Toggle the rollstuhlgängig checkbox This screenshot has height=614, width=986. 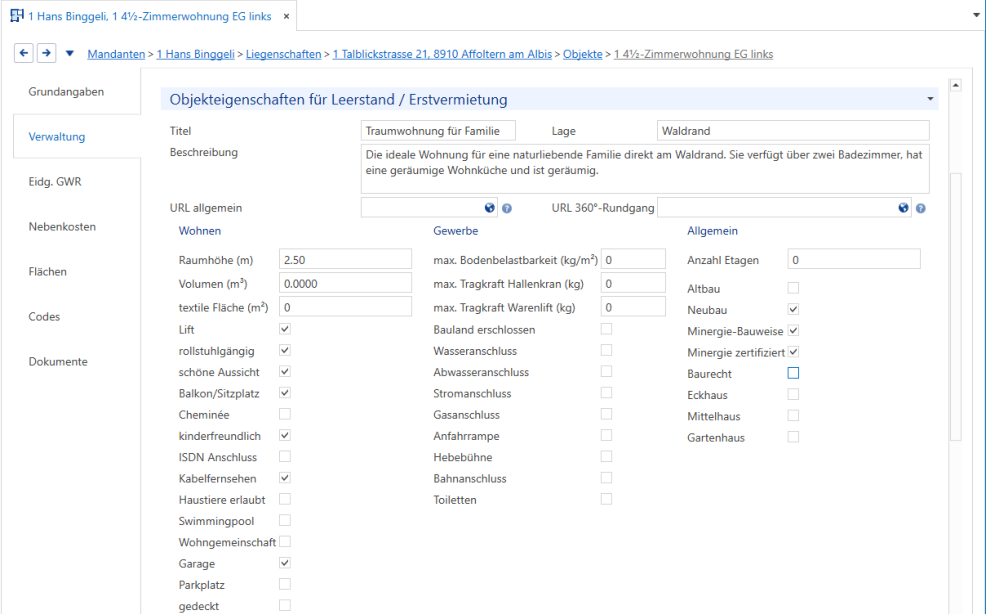285,350
